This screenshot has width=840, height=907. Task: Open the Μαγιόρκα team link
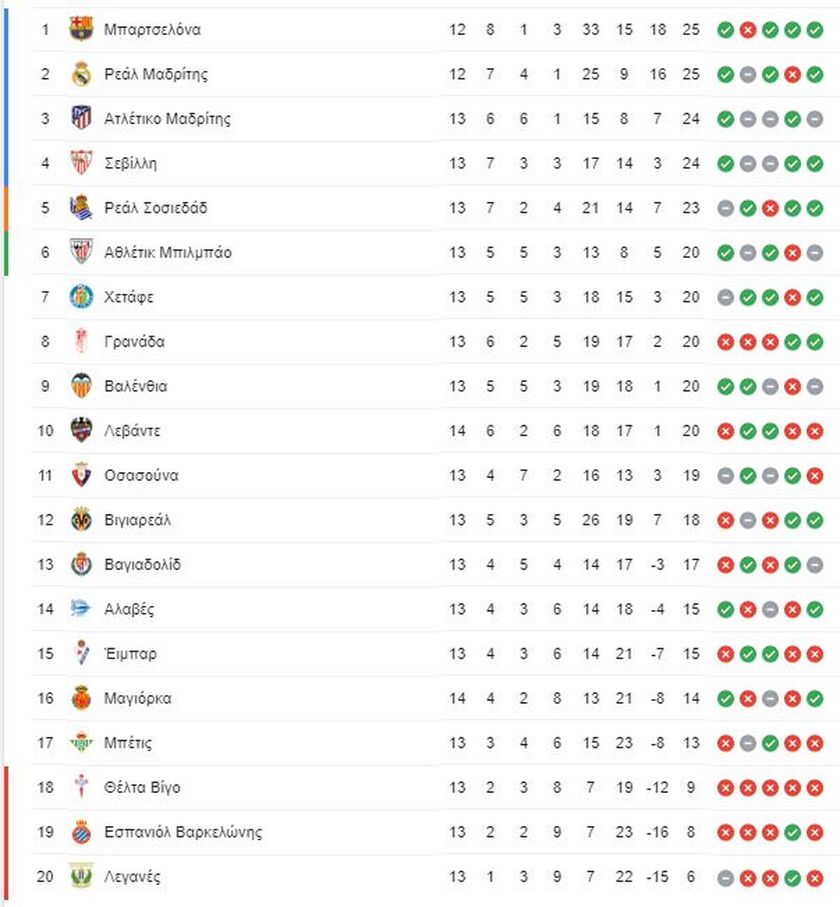point(138,698)
